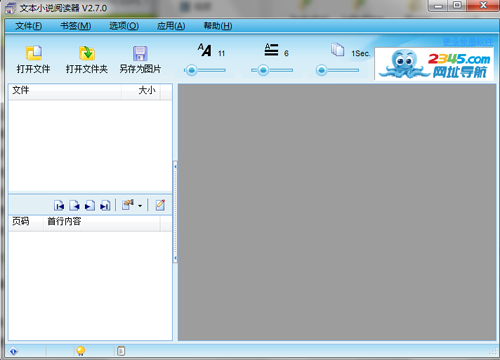Go to next page navigation icon

pos(90,205)
